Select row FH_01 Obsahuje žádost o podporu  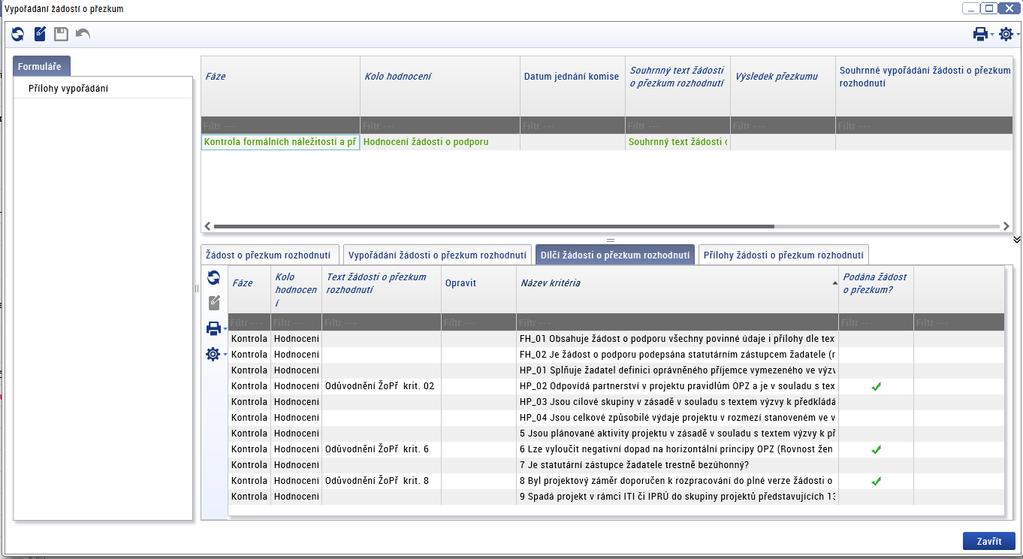pos(616,339)
